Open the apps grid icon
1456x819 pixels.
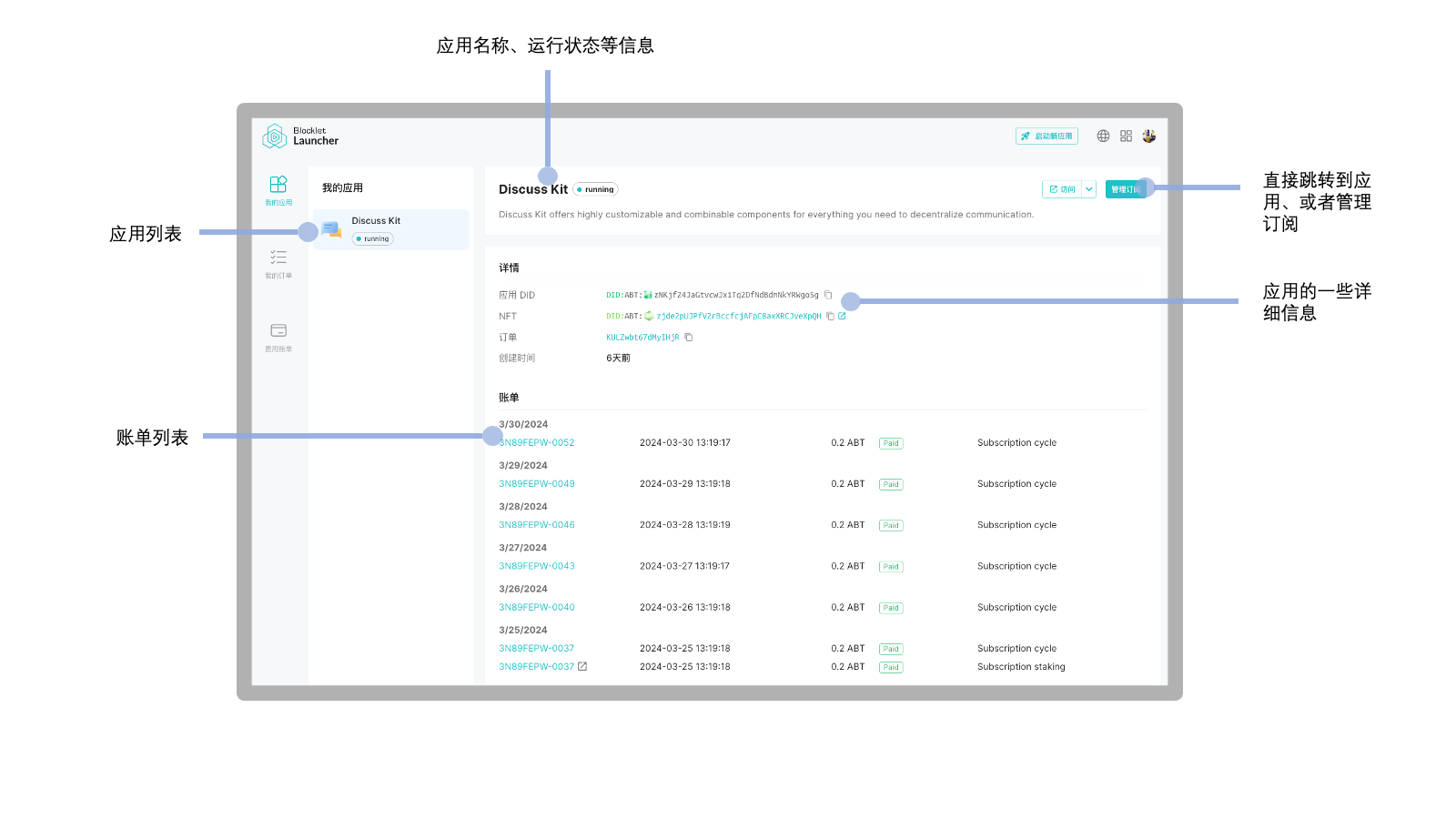1126,136
